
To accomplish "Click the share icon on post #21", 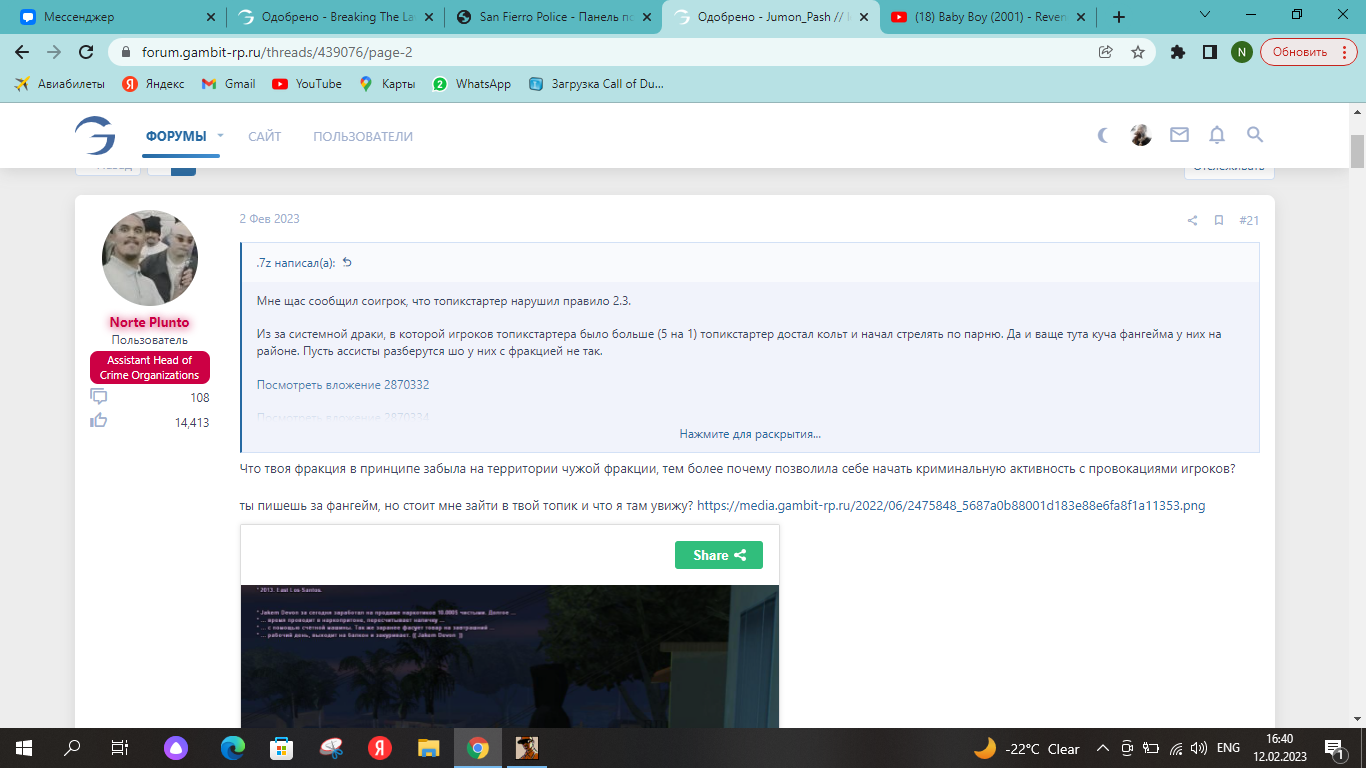I will (1192, 220).
